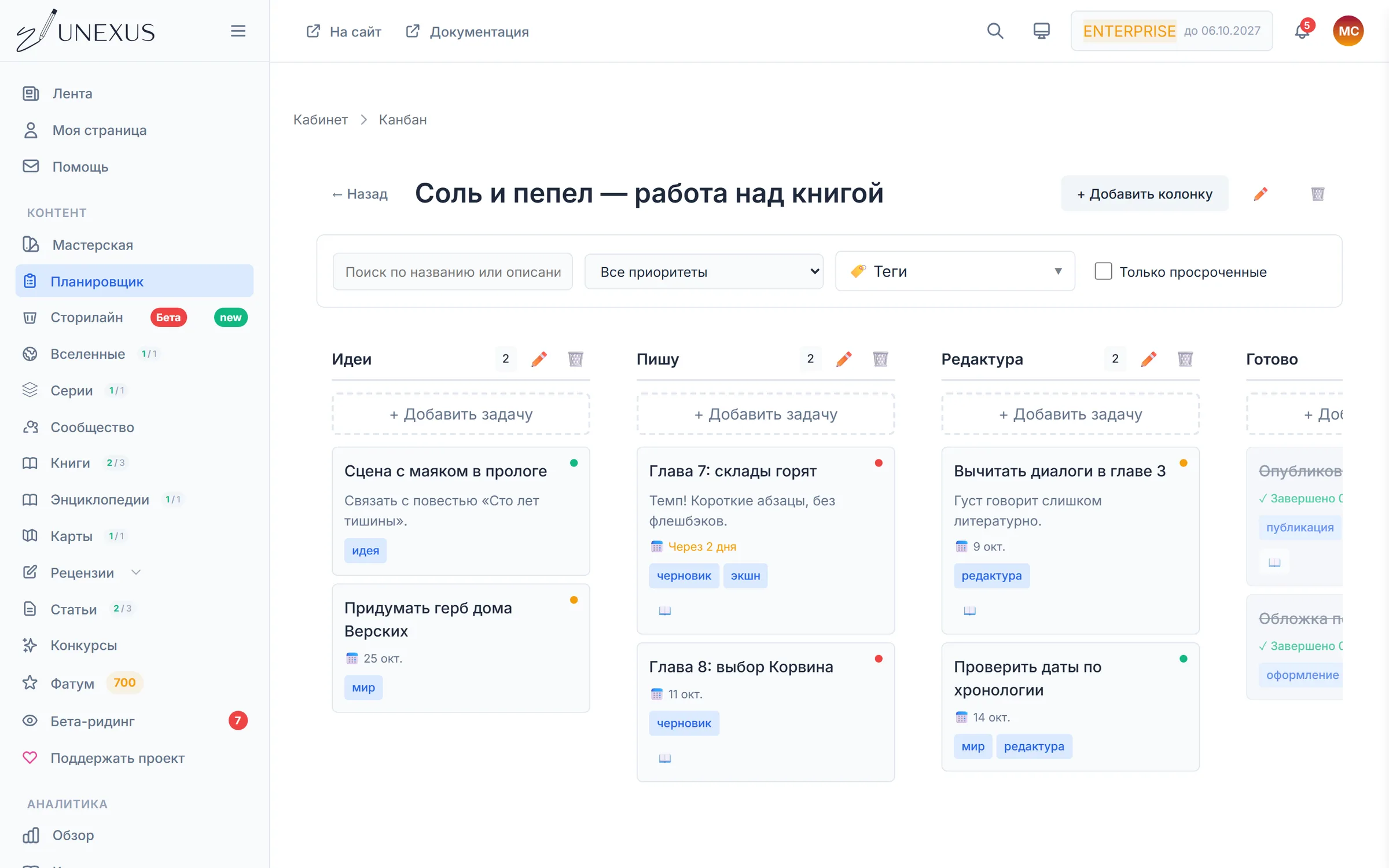1389x868 pixels.
Task: Click + Добавить колонку button
Action: [x=1144, y=194]
